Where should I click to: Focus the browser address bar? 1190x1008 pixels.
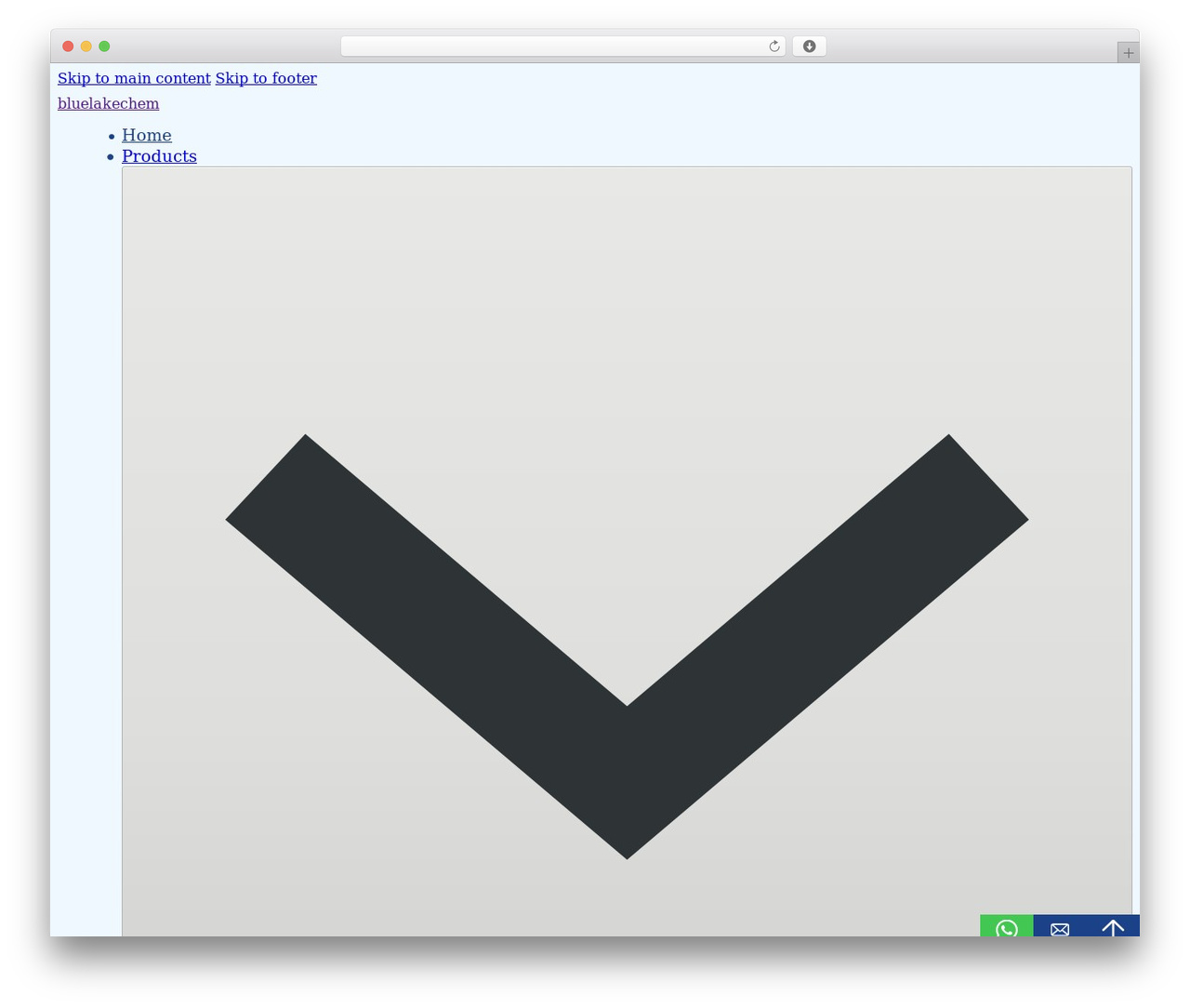tap(562, 46)
